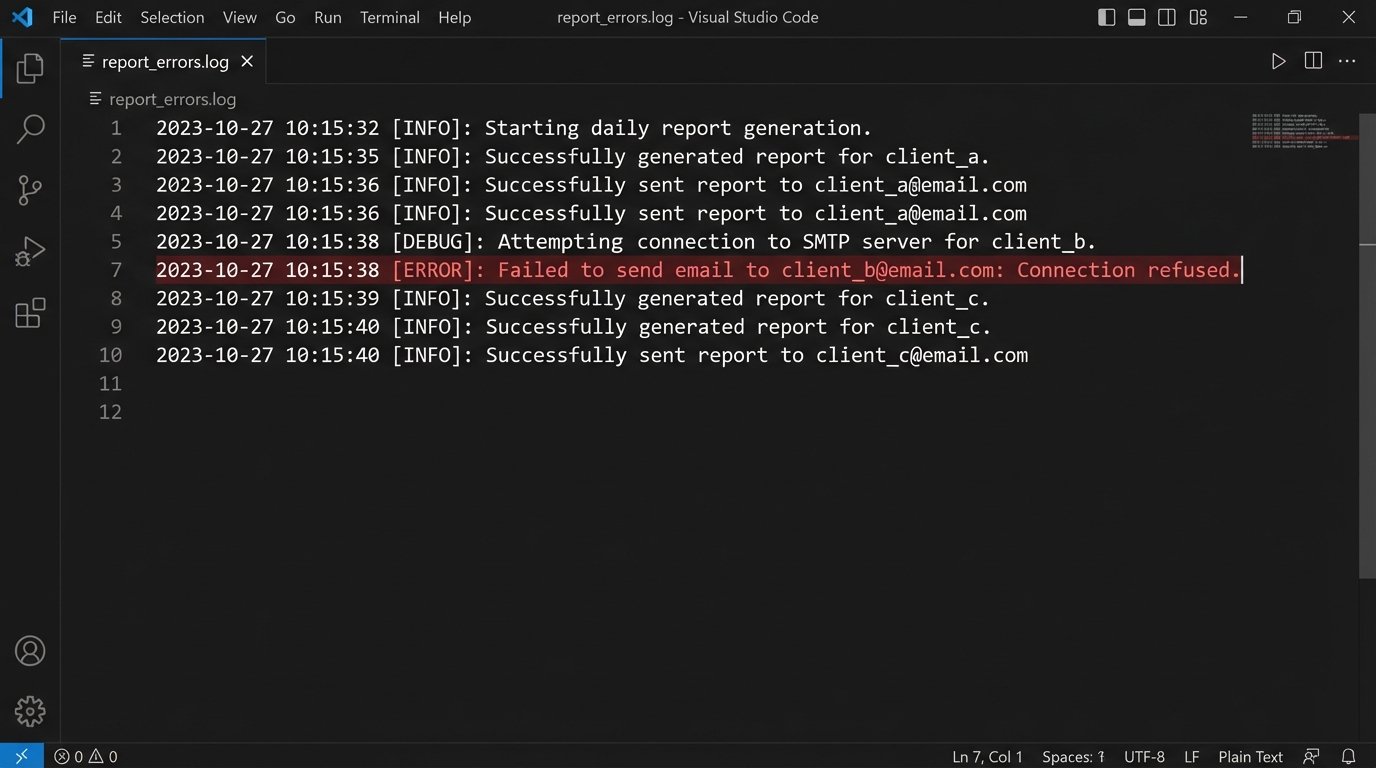Open the More Actions editor menu
The width and height of the screenshot is (1376, 768).
(1347, 61)
